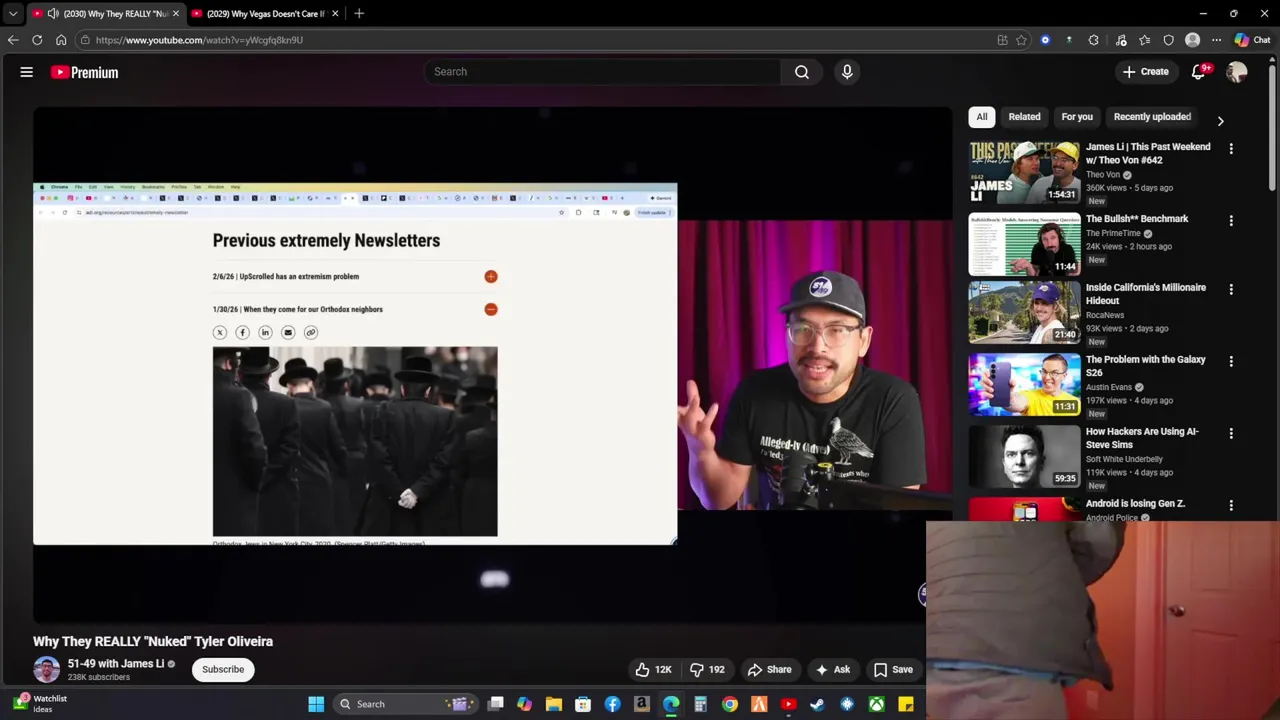The image size is (1280, 720).
Task: Show more filter chips arrow
Action: pyautogui.click(x=1220, y=120)
